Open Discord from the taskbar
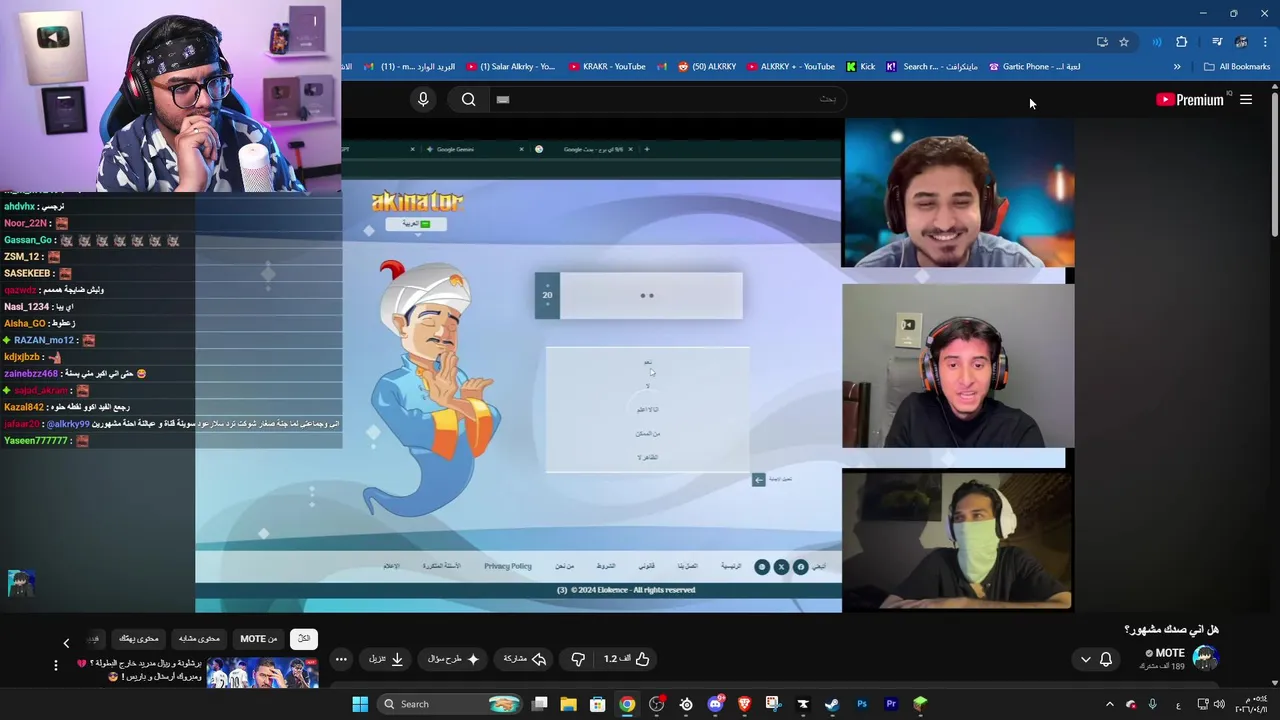 click(715, 704)
